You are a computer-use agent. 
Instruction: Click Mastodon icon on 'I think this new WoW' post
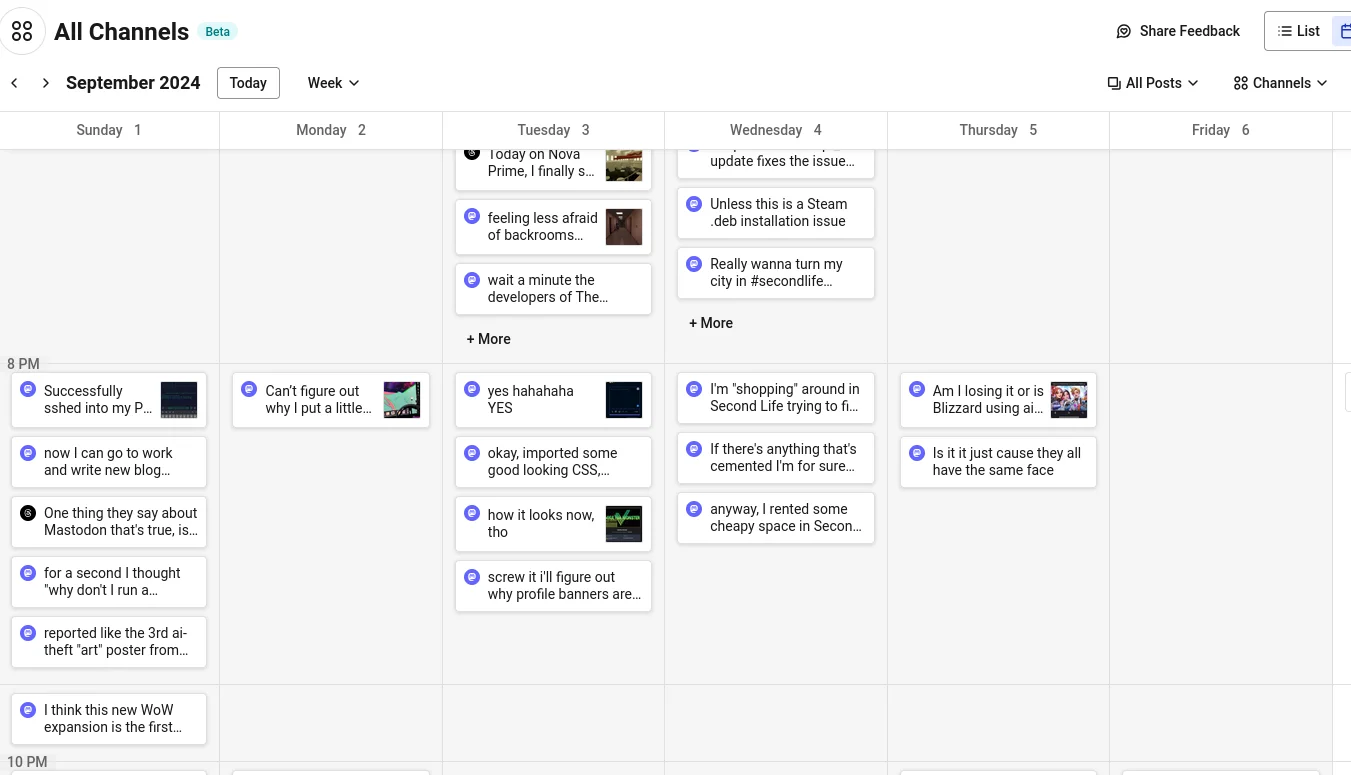pyautogui.click(x=28, y=710)
